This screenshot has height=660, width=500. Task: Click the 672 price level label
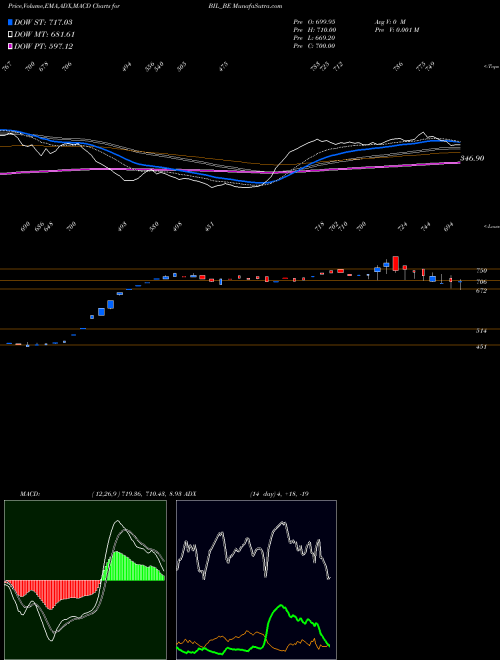[482, 291]
